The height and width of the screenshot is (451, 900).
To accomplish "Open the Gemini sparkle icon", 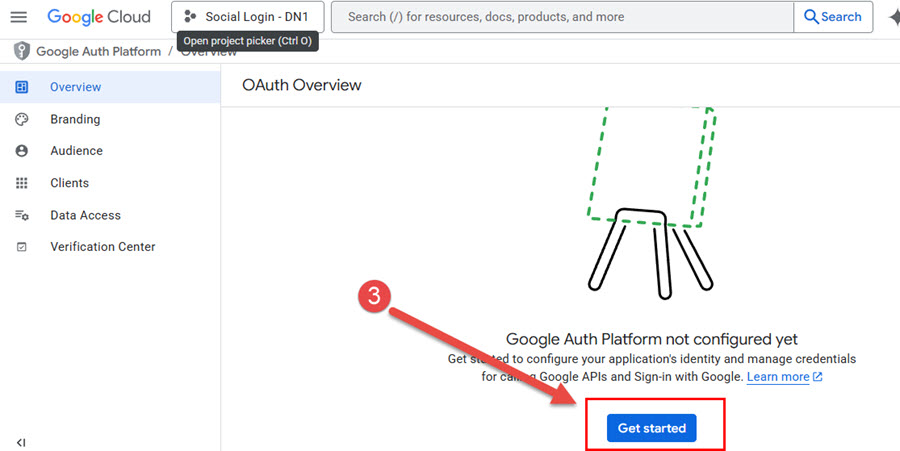I will (x=892, y=17).
